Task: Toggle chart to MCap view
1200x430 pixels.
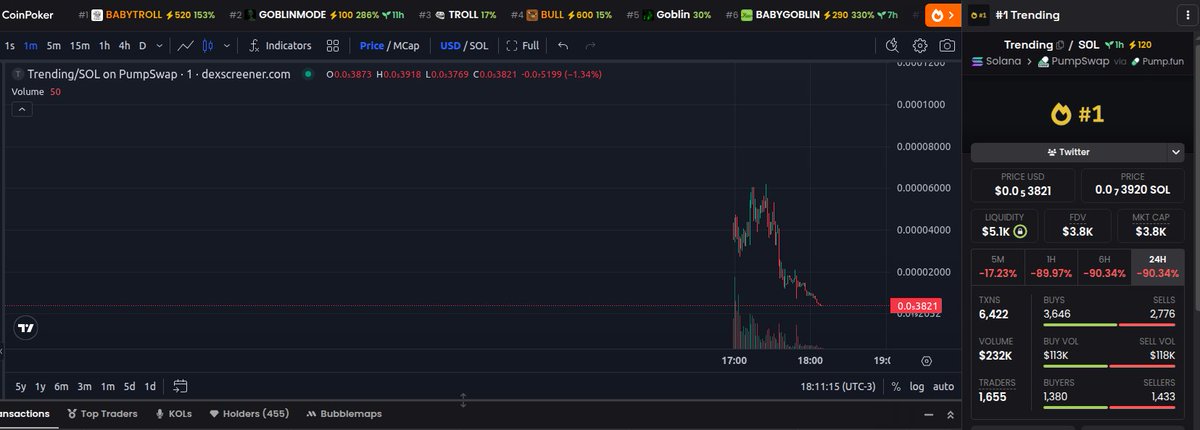Action: pyautogui.click(x=406, y=45)
